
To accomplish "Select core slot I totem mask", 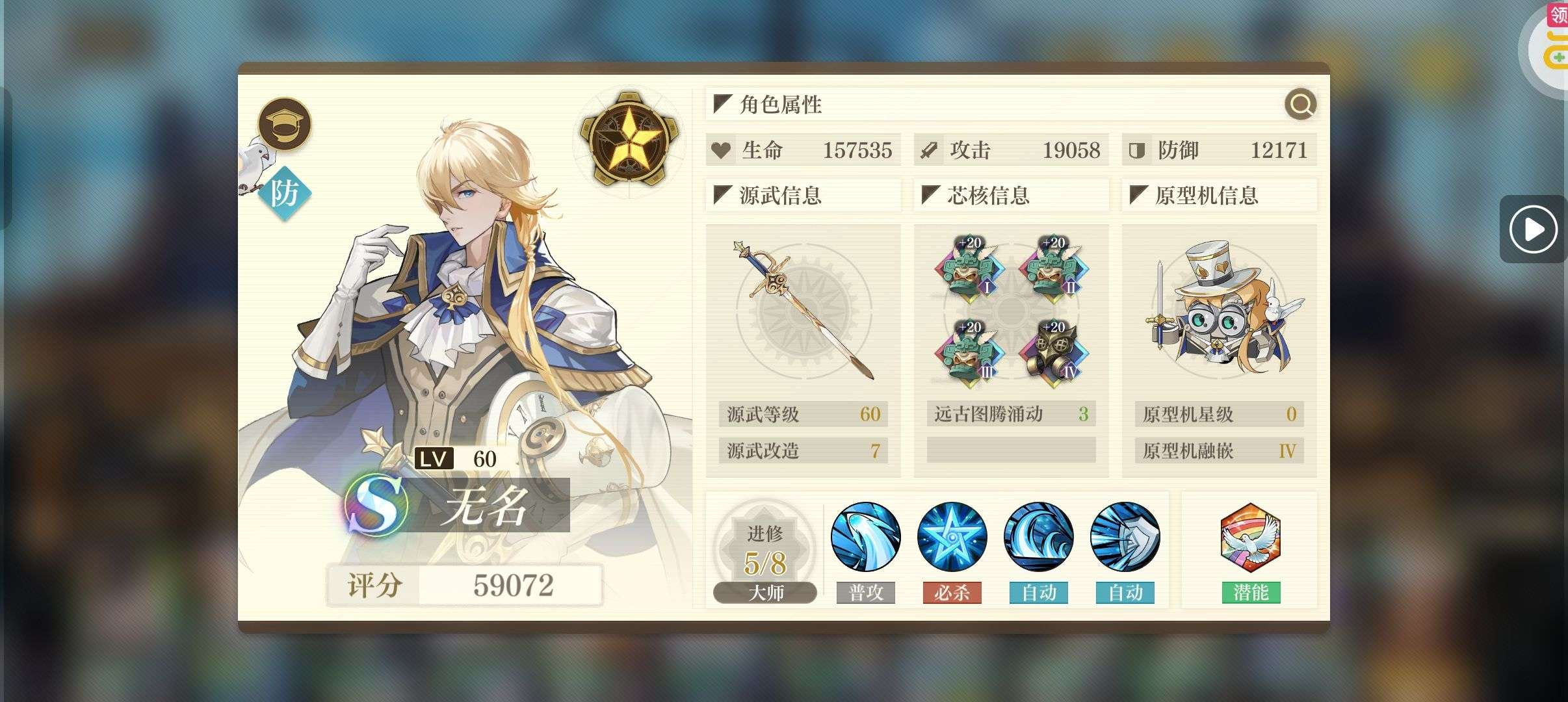I will coord(969,268).
